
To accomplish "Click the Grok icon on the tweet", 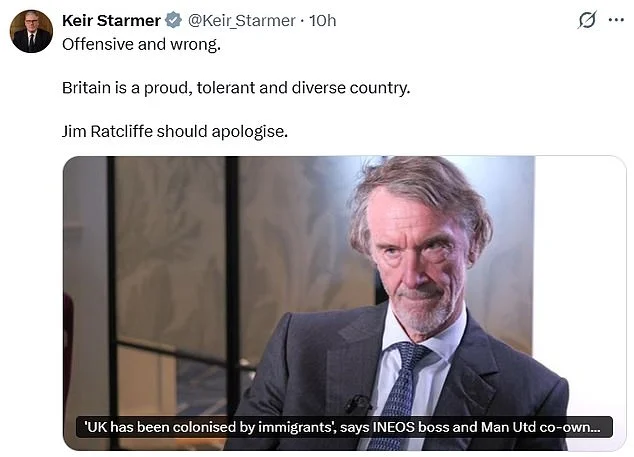I will click(589, 20).
